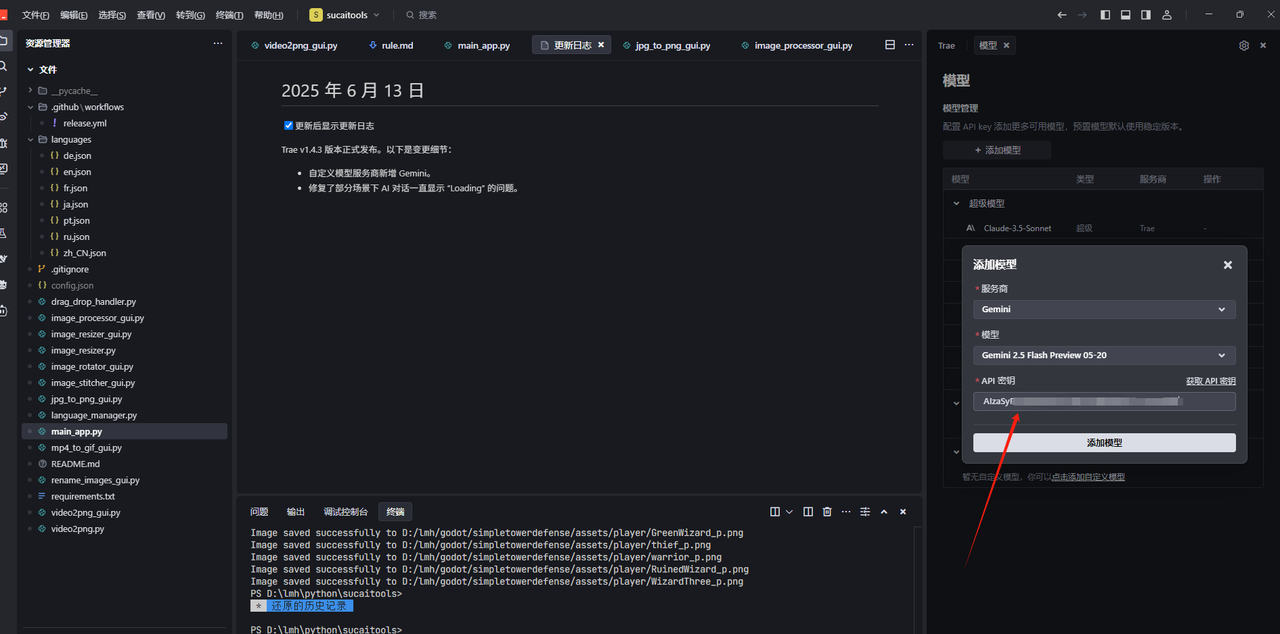Open release.yml in the file tree
The image size is (1280, 634).
coord(84,123)
